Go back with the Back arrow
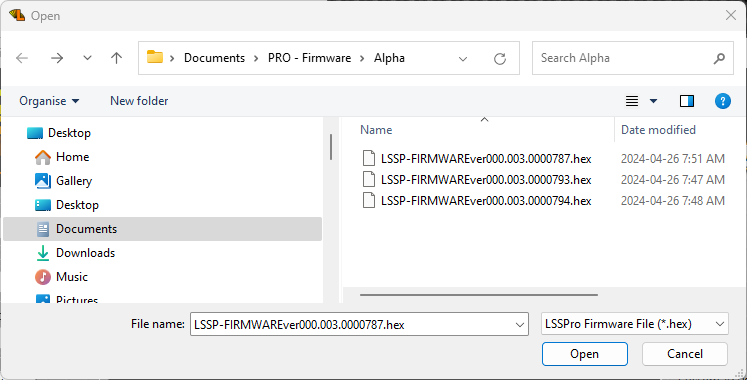 [x=22, y=58]
